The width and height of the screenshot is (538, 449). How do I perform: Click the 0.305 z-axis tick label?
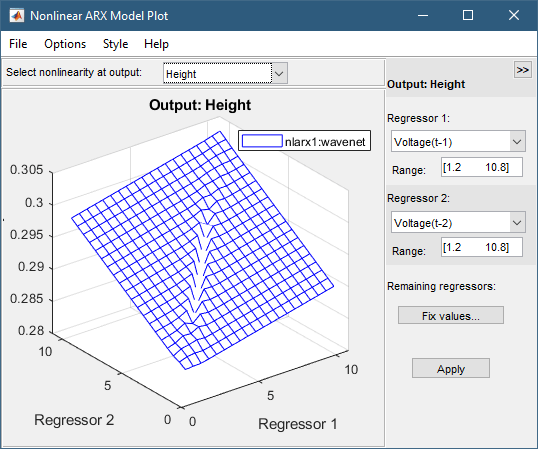pyautogui.click(x=26, y=170)
